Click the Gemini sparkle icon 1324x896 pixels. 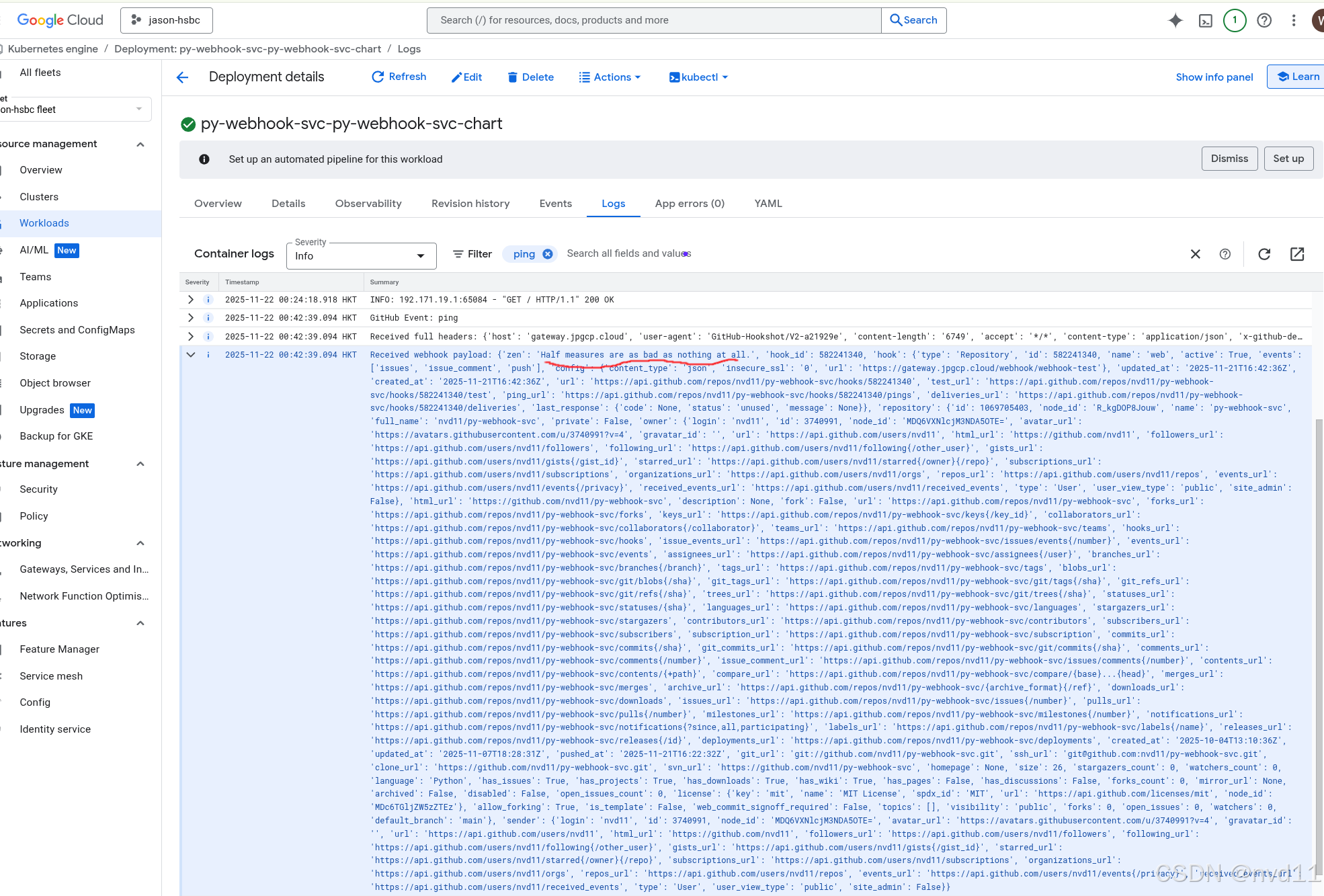(x=1175, y=20)
